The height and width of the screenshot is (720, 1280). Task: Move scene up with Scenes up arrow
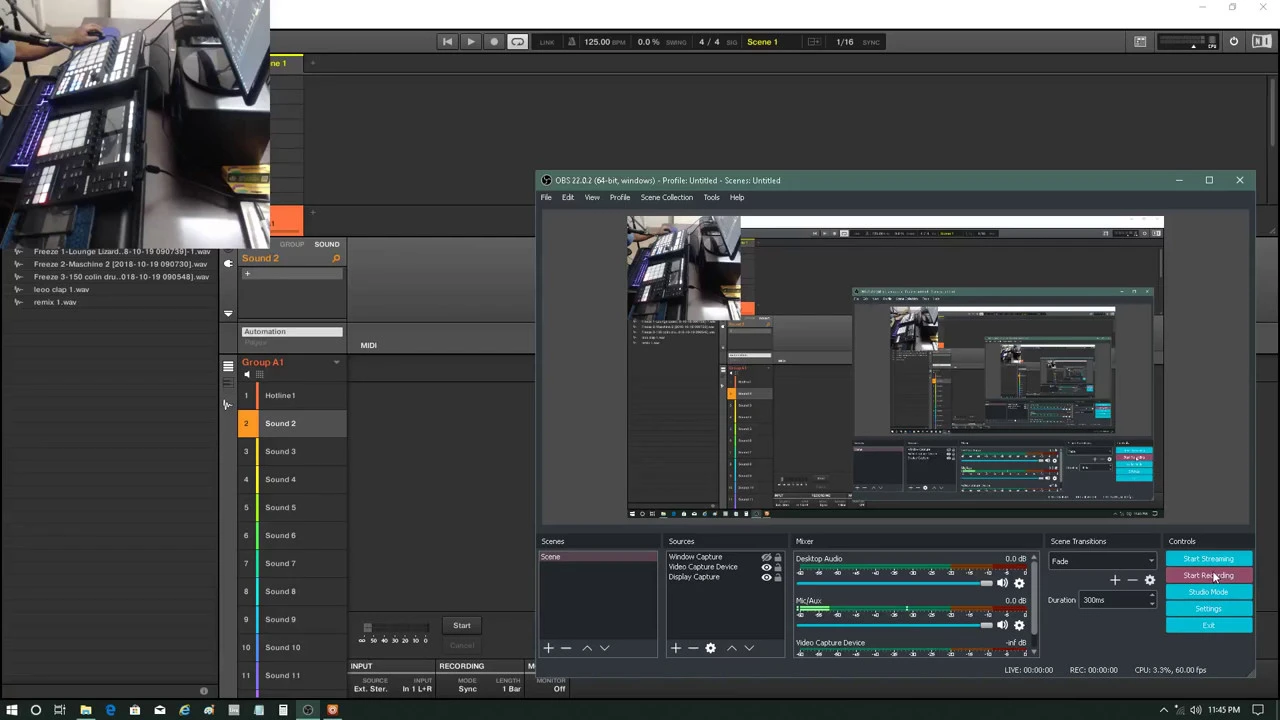587,648
